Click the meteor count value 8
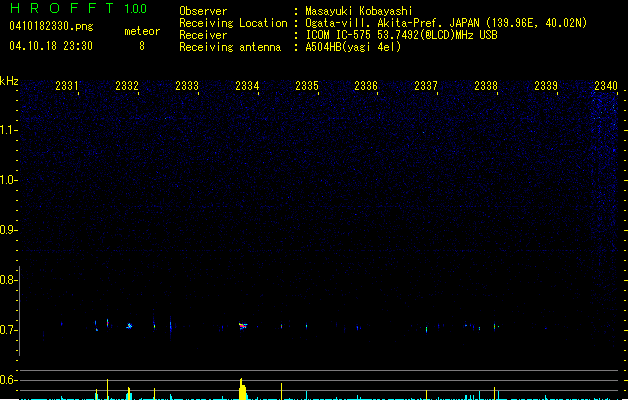629x400 pixels. (x=142, y=46)
